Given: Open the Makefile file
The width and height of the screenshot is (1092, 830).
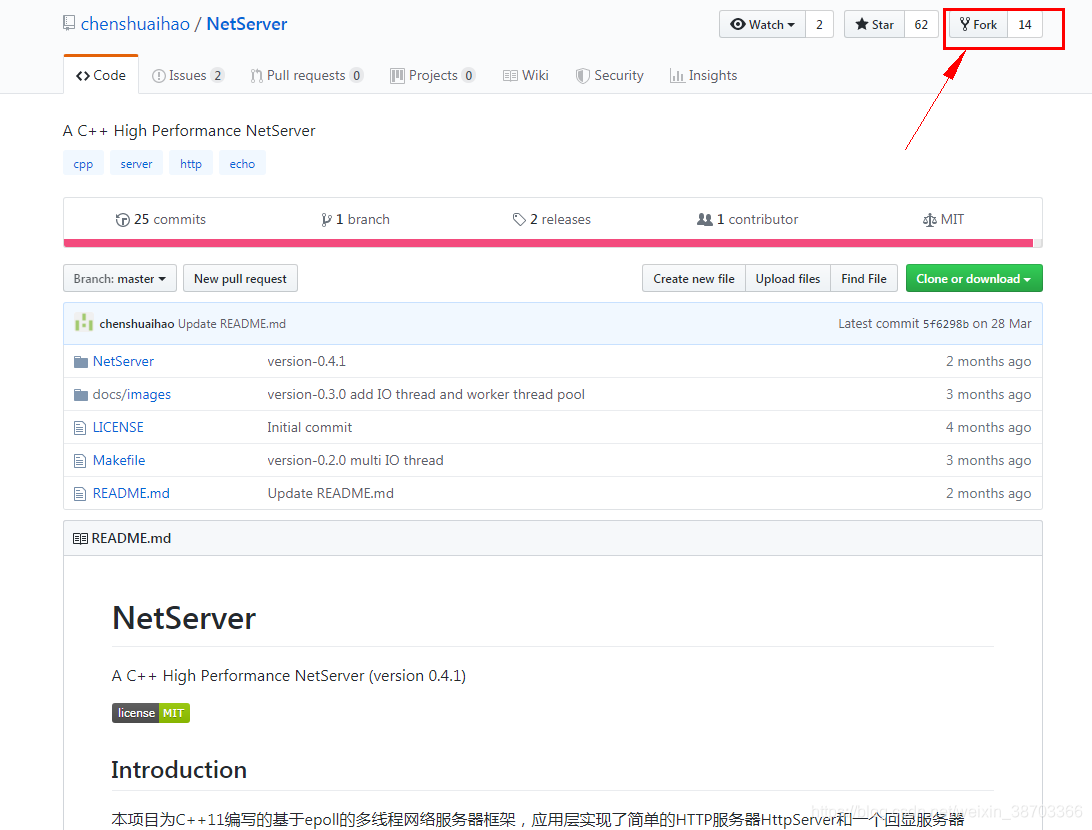Looking at the screenshot, I should [x=119, y=460].
